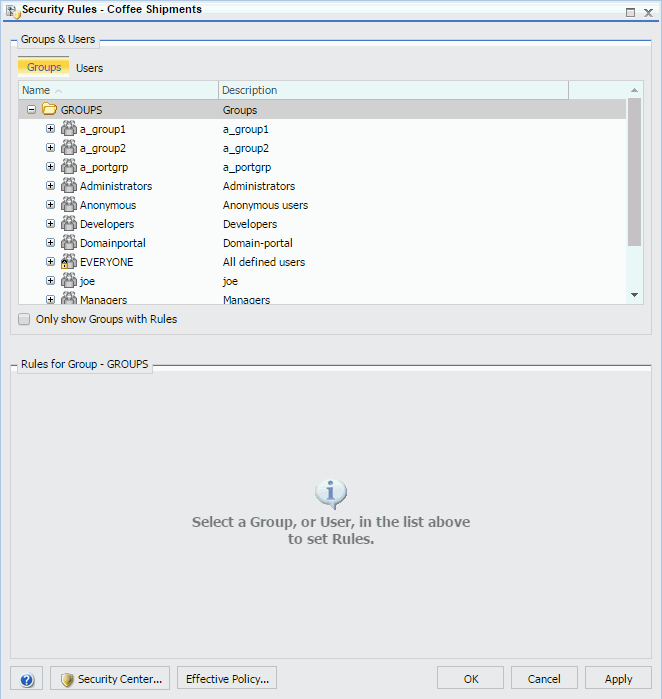
Task: Click the Administrators group icon
Action: click(69, 185)
